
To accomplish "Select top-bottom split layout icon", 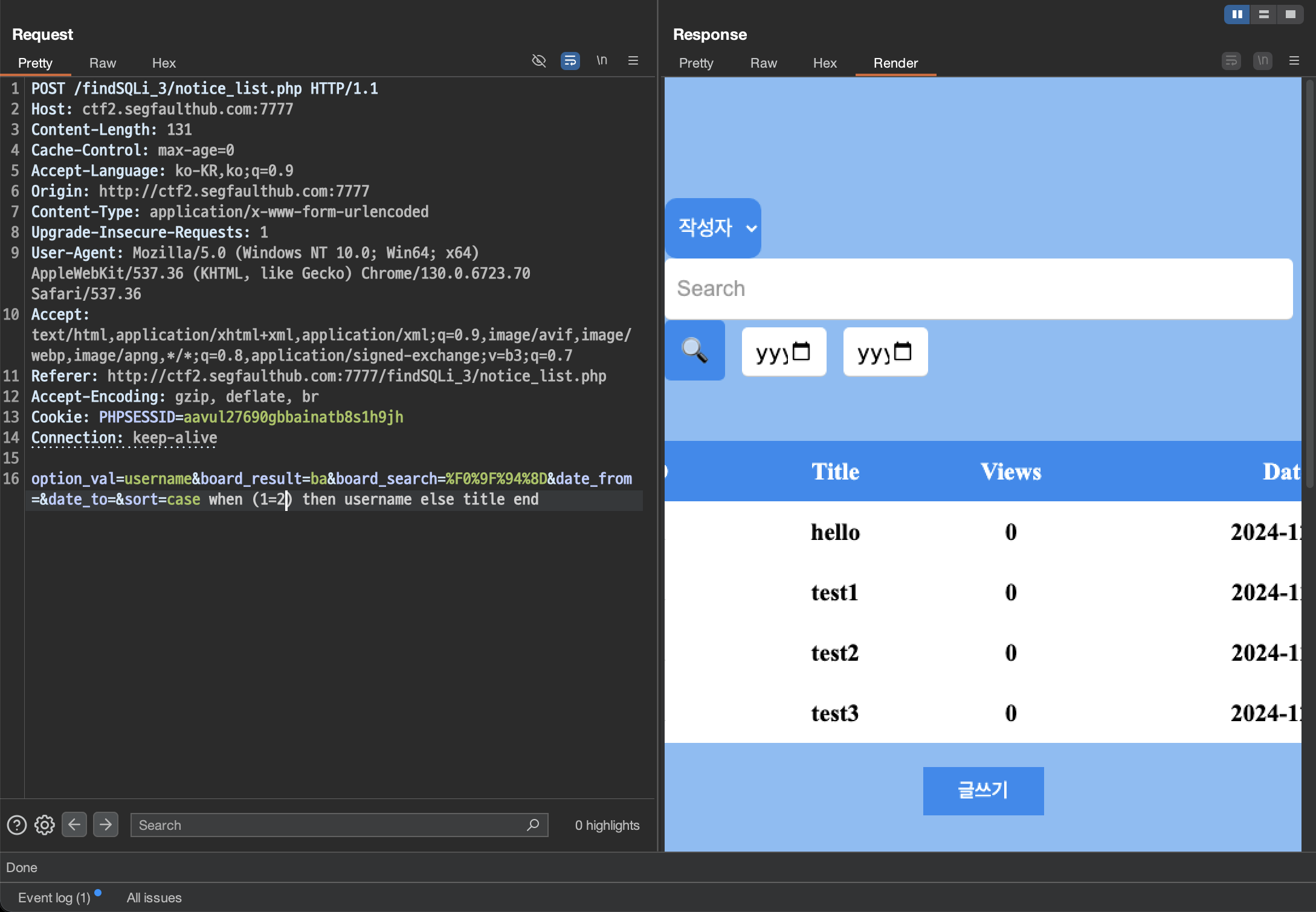I will click(1263, 14).
